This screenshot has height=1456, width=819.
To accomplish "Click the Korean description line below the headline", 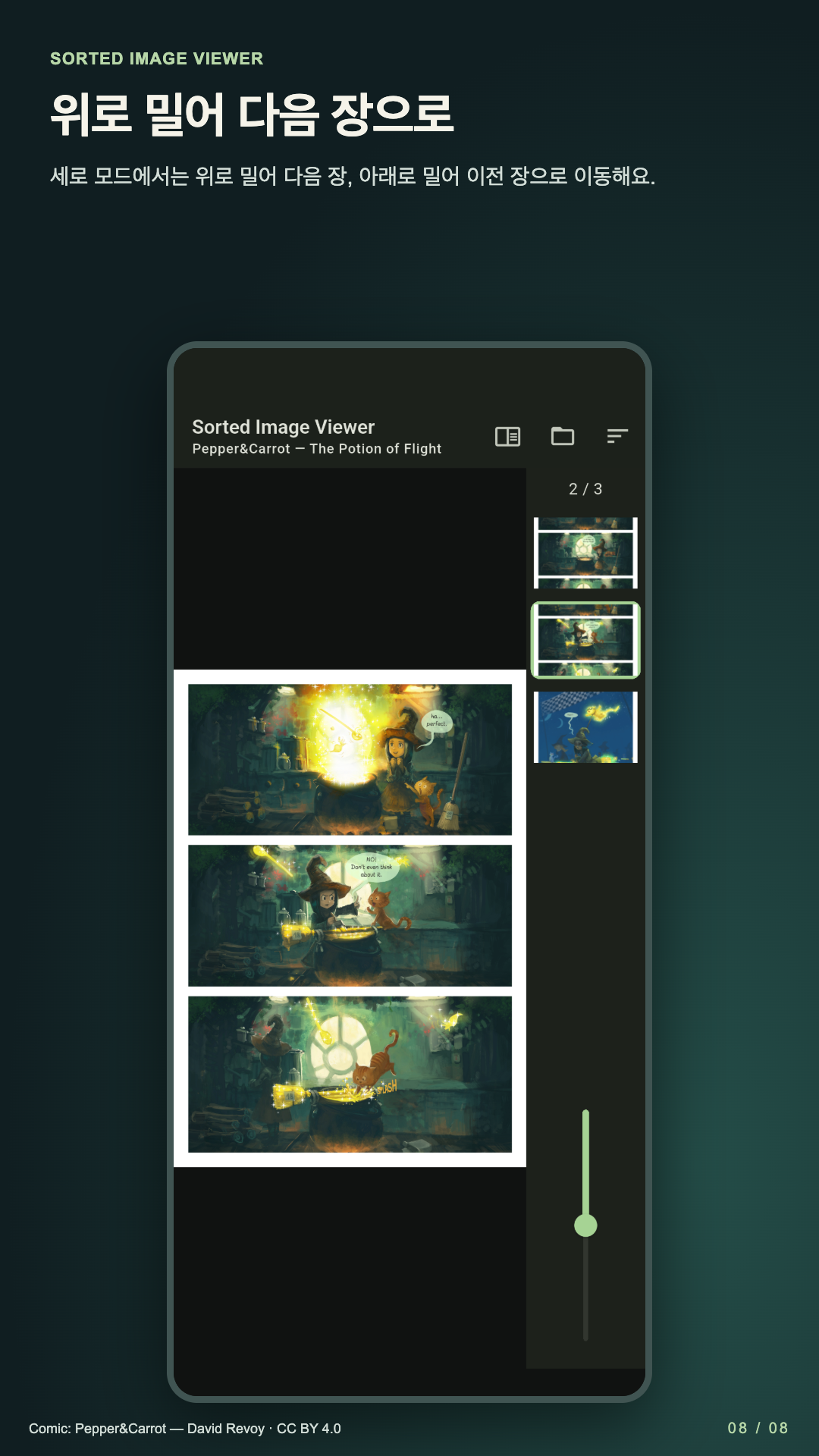I will pyautogui.click(x=353, y=176).
